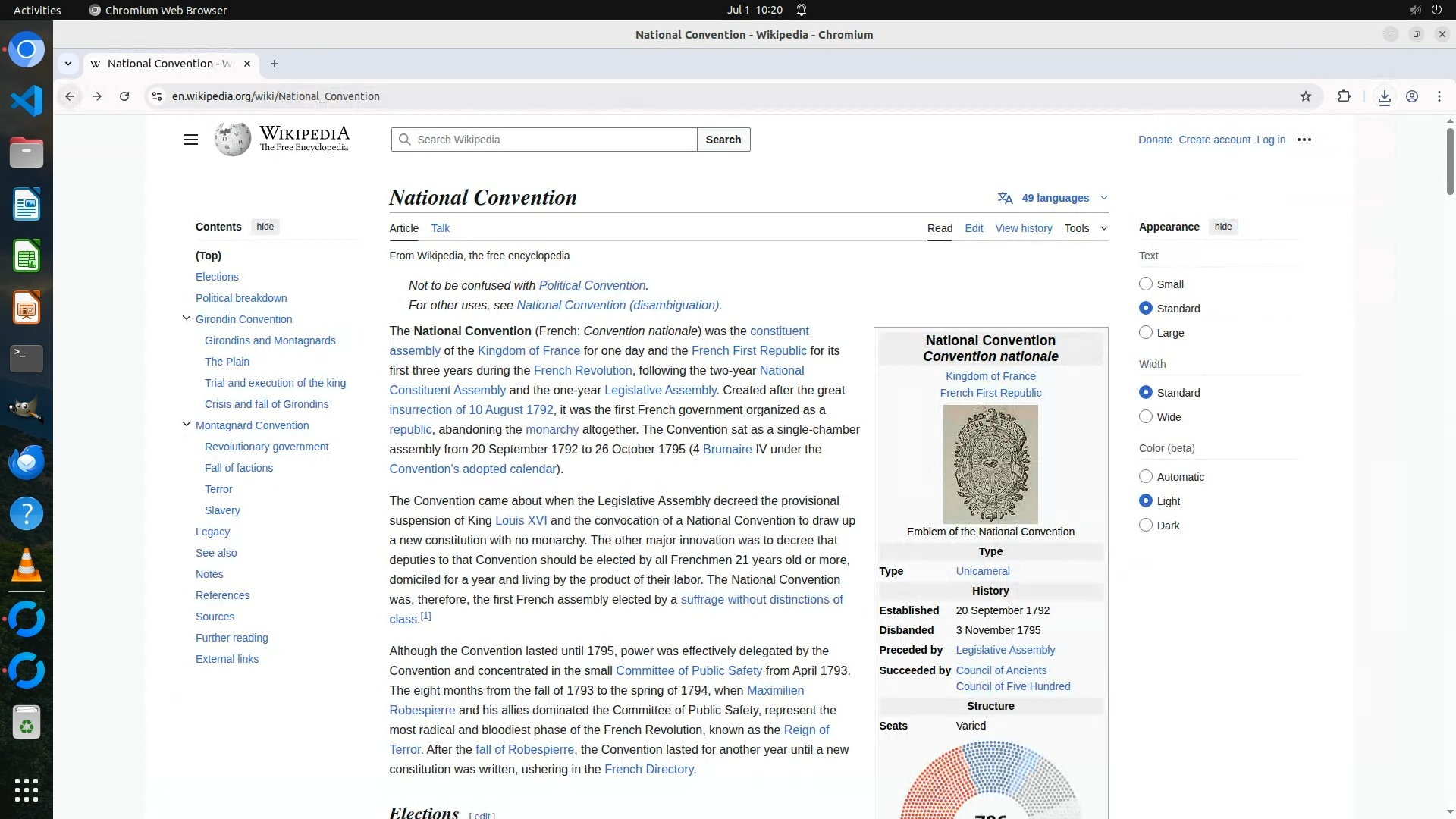Select Wide width option

[1146, 417]
